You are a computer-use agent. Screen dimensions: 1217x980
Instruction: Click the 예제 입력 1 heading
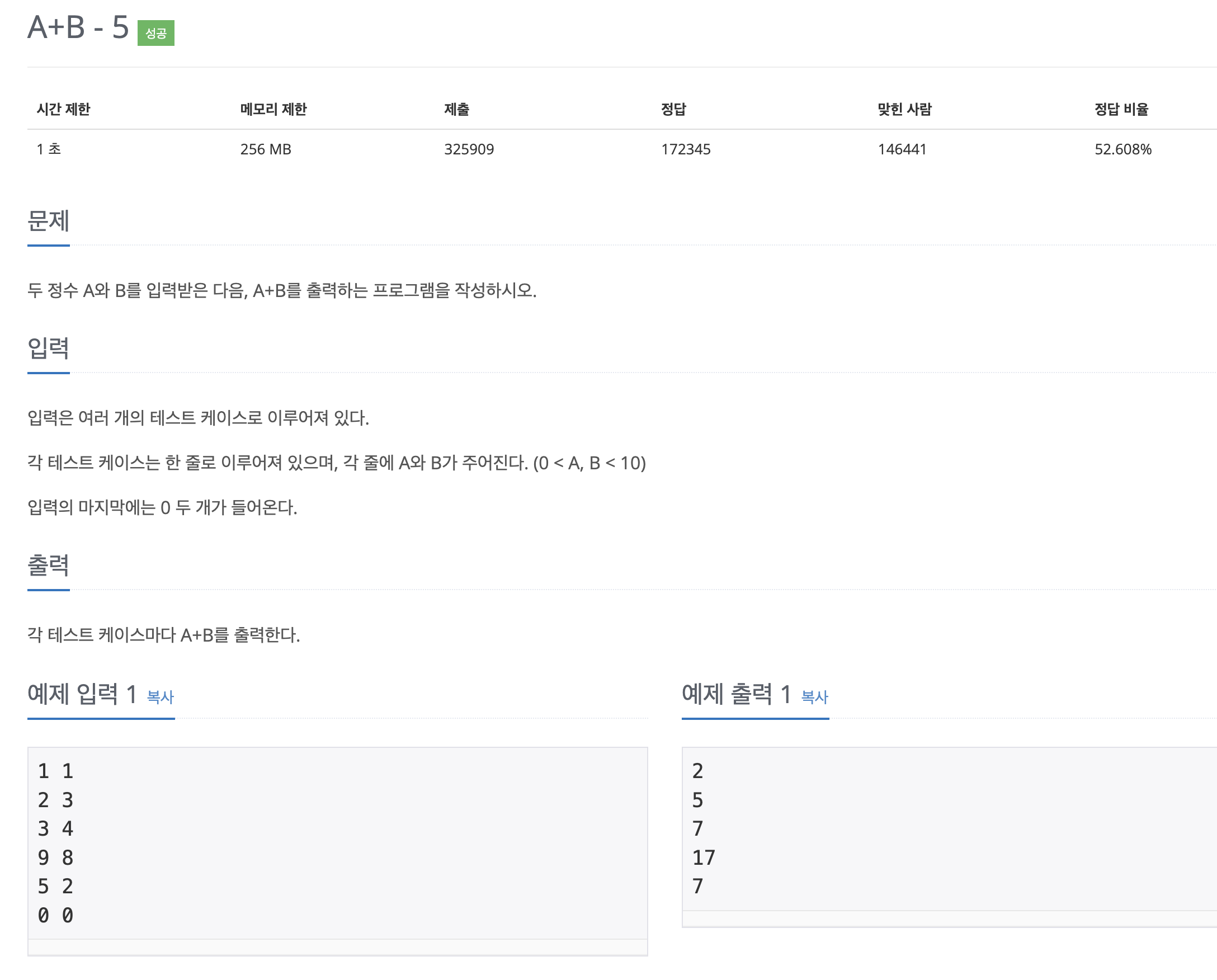[x=82, y=694]
